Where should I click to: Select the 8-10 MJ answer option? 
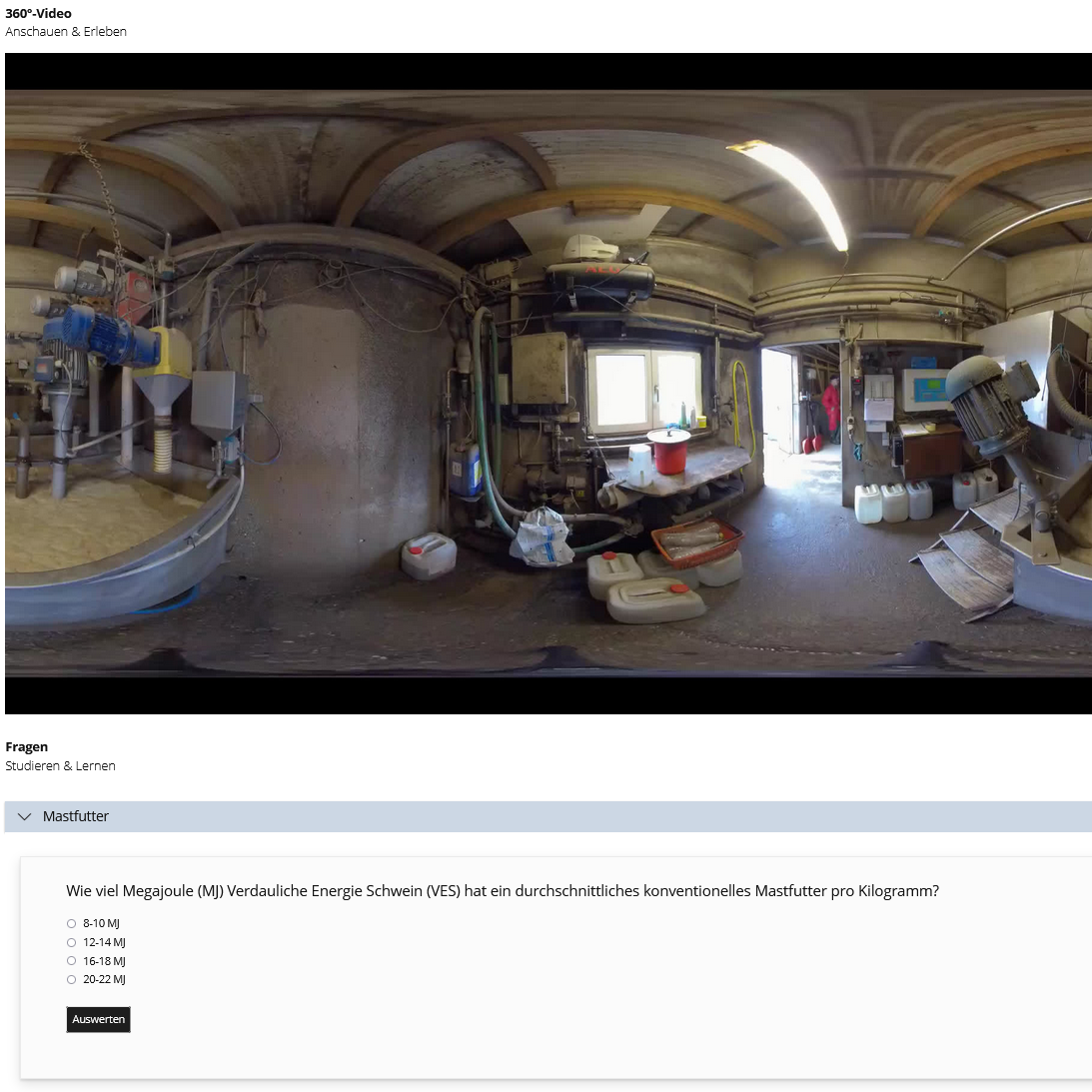click(x=72, y=923)
